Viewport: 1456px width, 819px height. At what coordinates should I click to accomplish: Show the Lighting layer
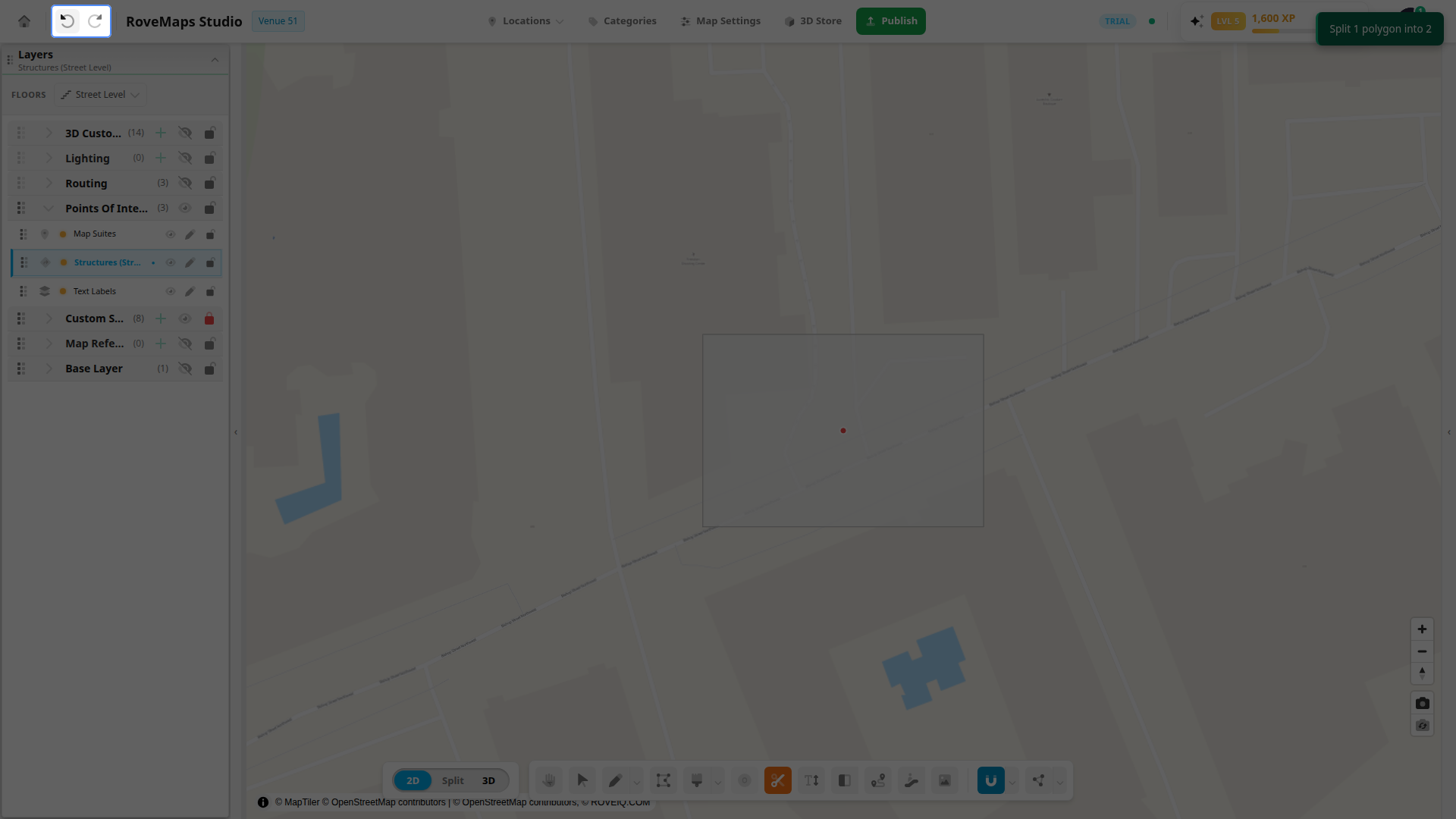pos(185,158)
